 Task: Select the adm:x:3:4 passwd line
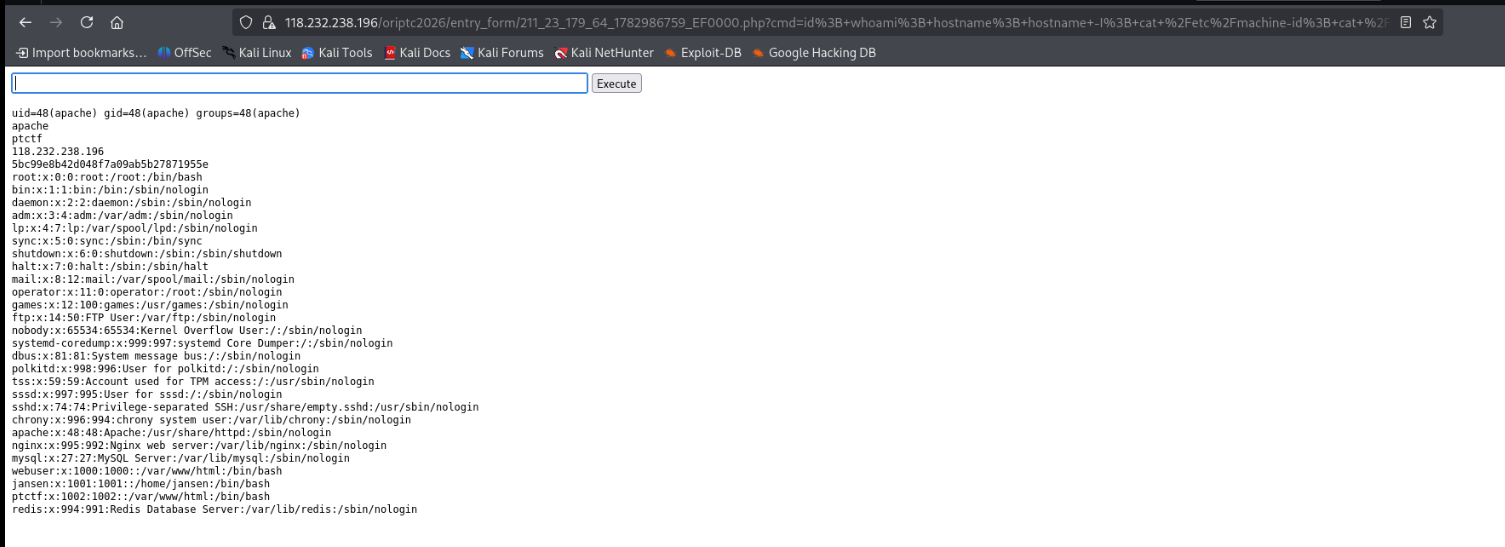tap(122, 215)
